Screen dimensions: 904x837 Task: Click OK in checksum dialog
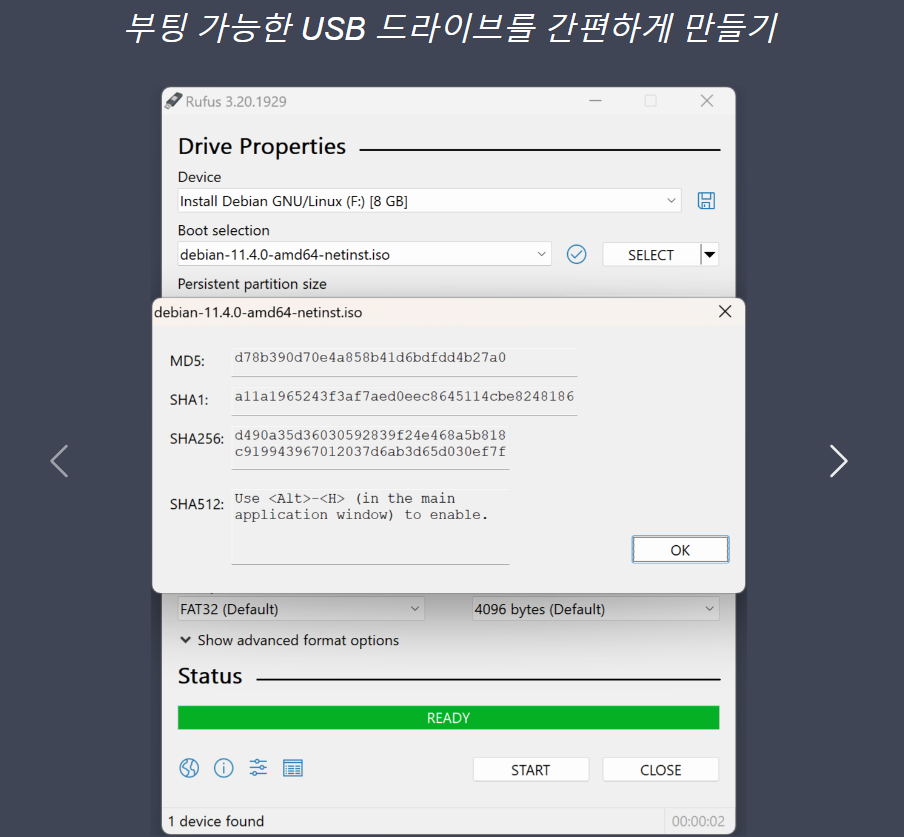680,549
